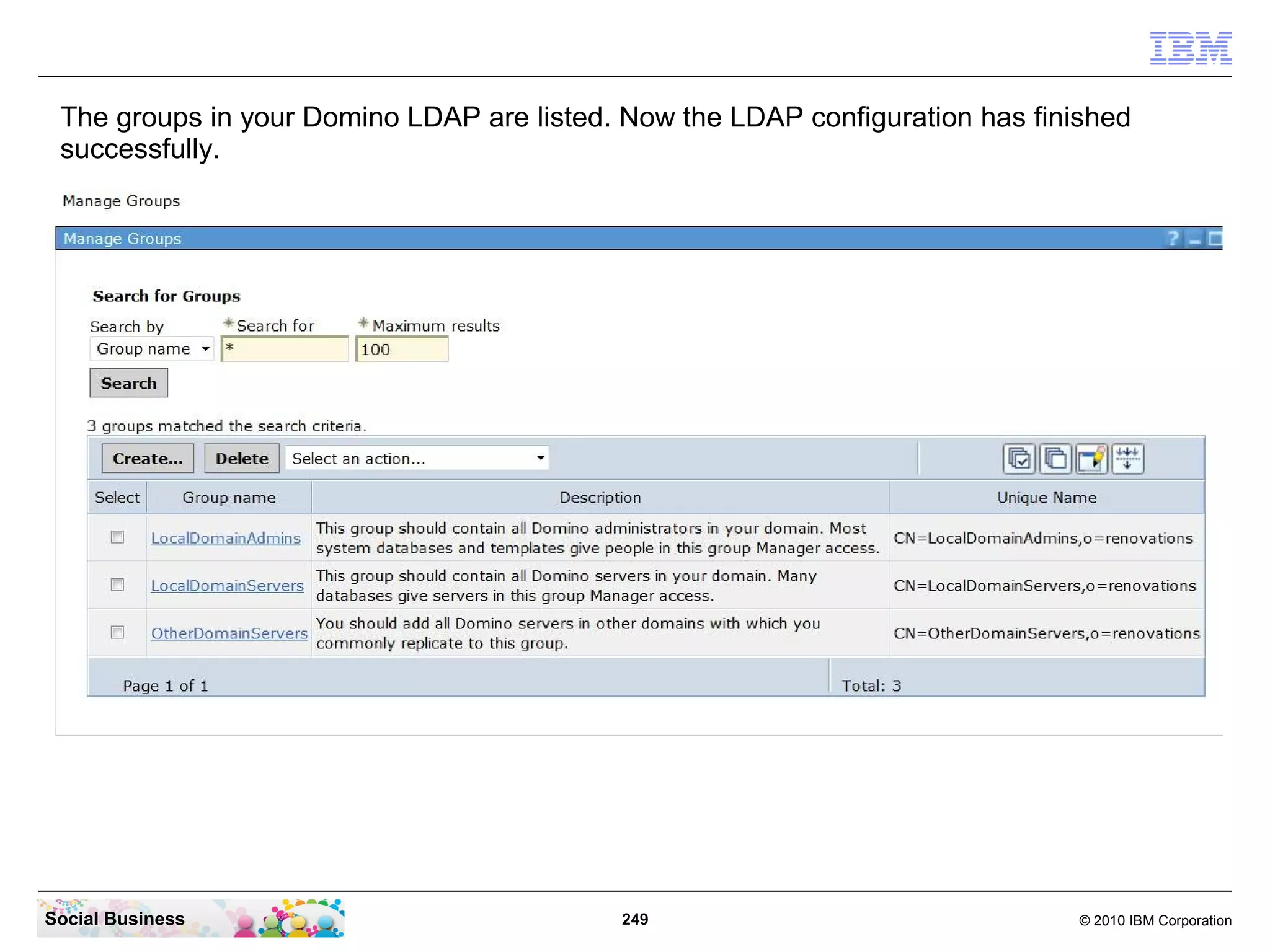Image resolution: width=1270 pixels, height=952 pixels.
Task: Open the OtherDomainServers group link
Action: [x=229, y=633]
